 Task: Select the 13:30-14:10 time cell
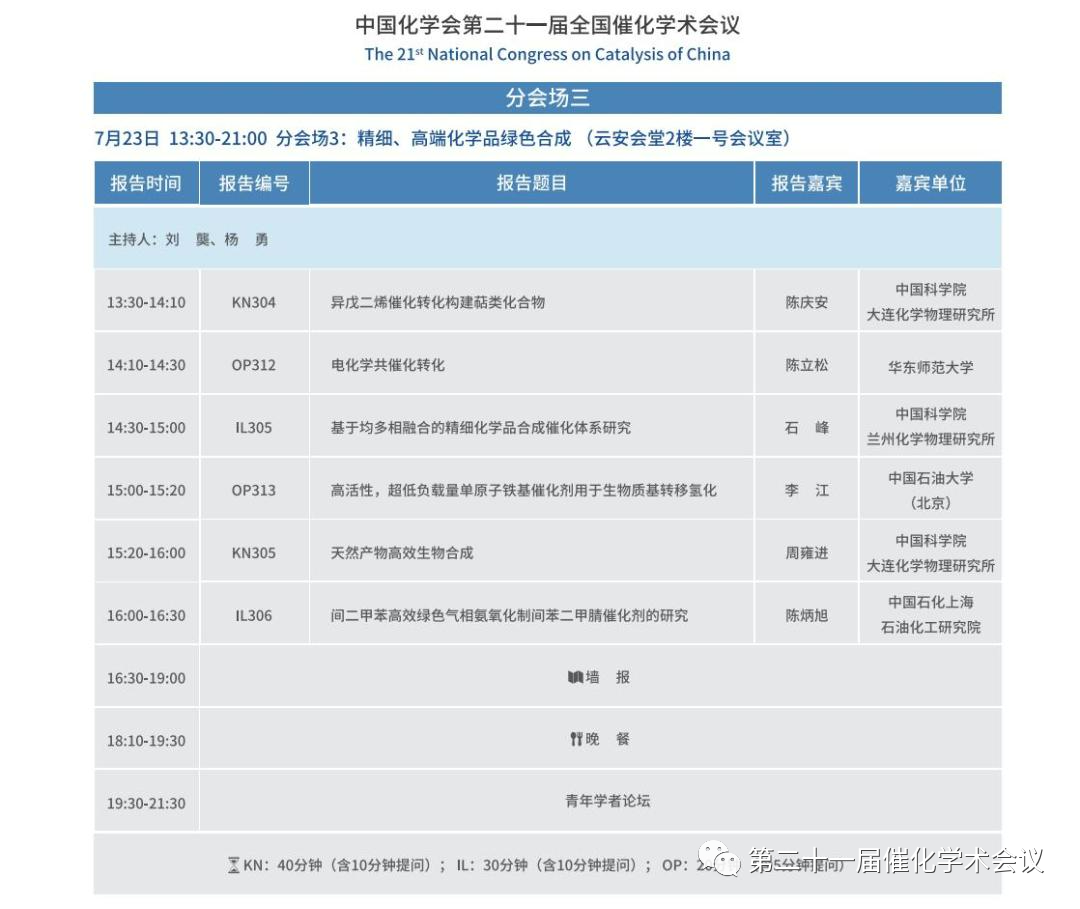coord(146,302)
